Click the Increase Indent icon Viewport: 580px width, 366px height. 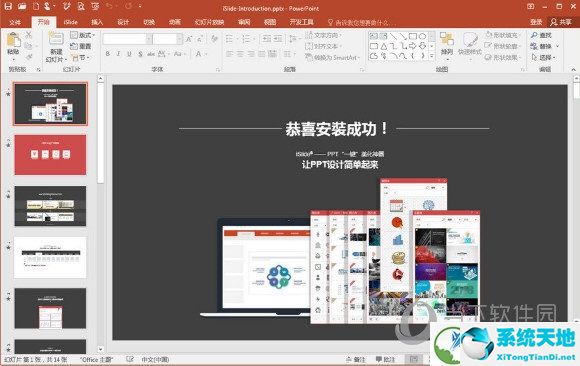point(278,38)
